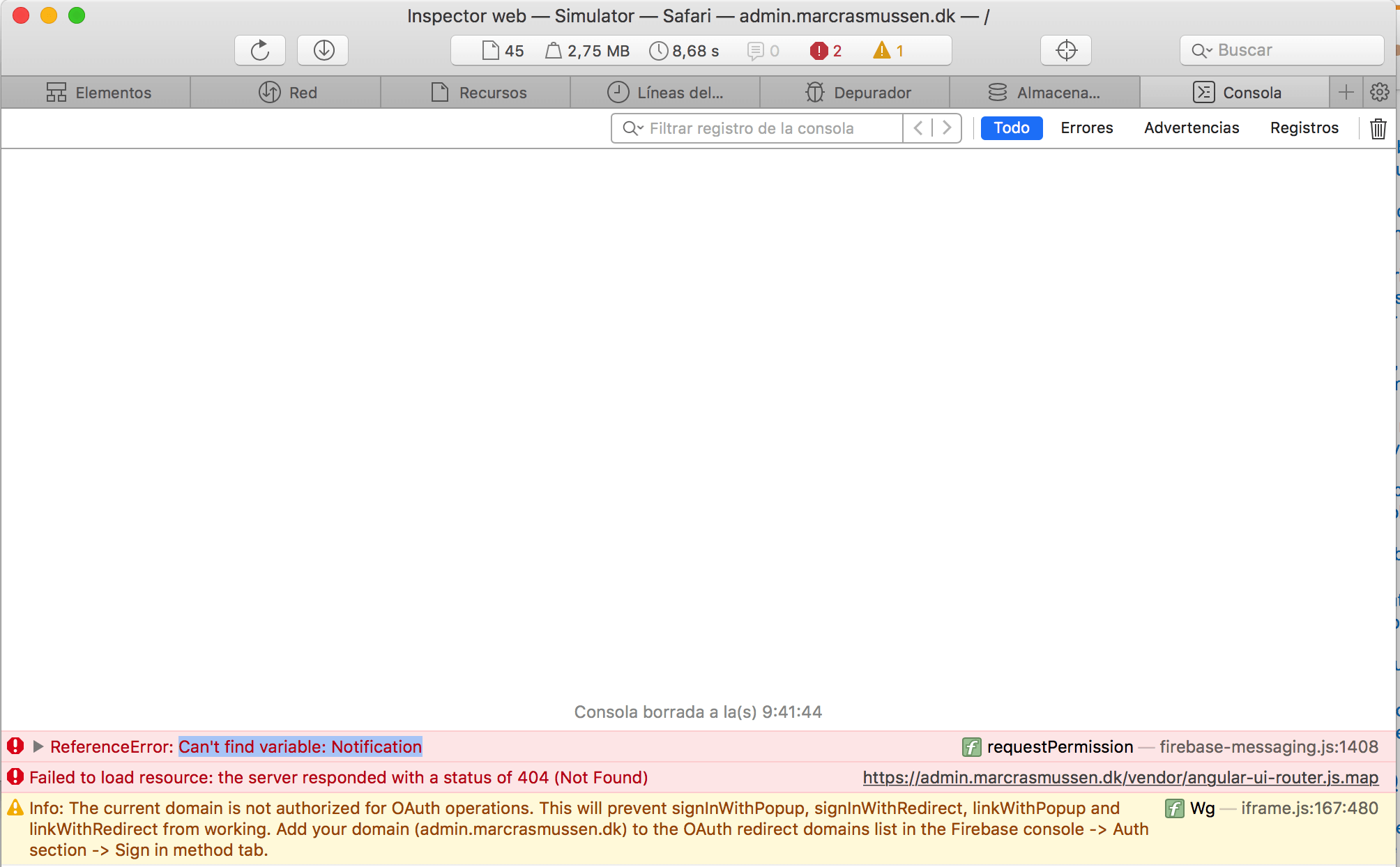Viewport: 1400px width, 867px height.
Task: Click requestPermission function icon
Action: 971,747
